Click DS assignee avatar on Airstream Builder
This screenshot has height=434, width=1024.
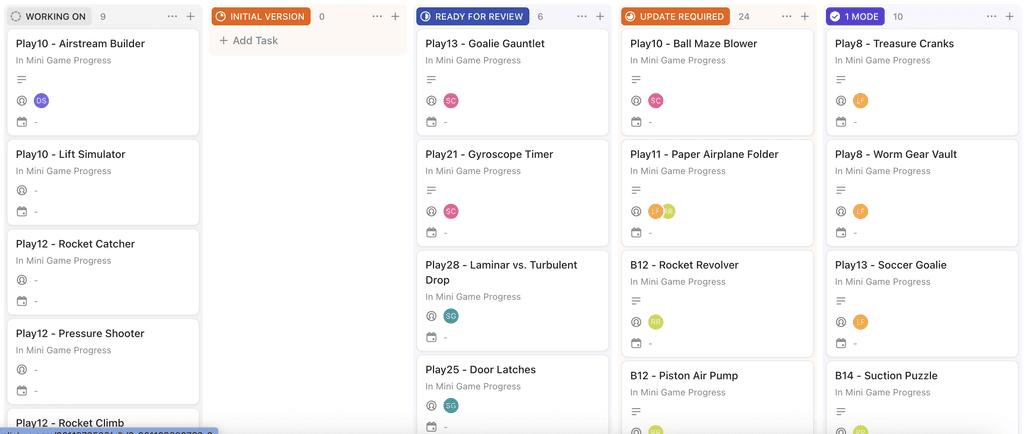point(41,101)
